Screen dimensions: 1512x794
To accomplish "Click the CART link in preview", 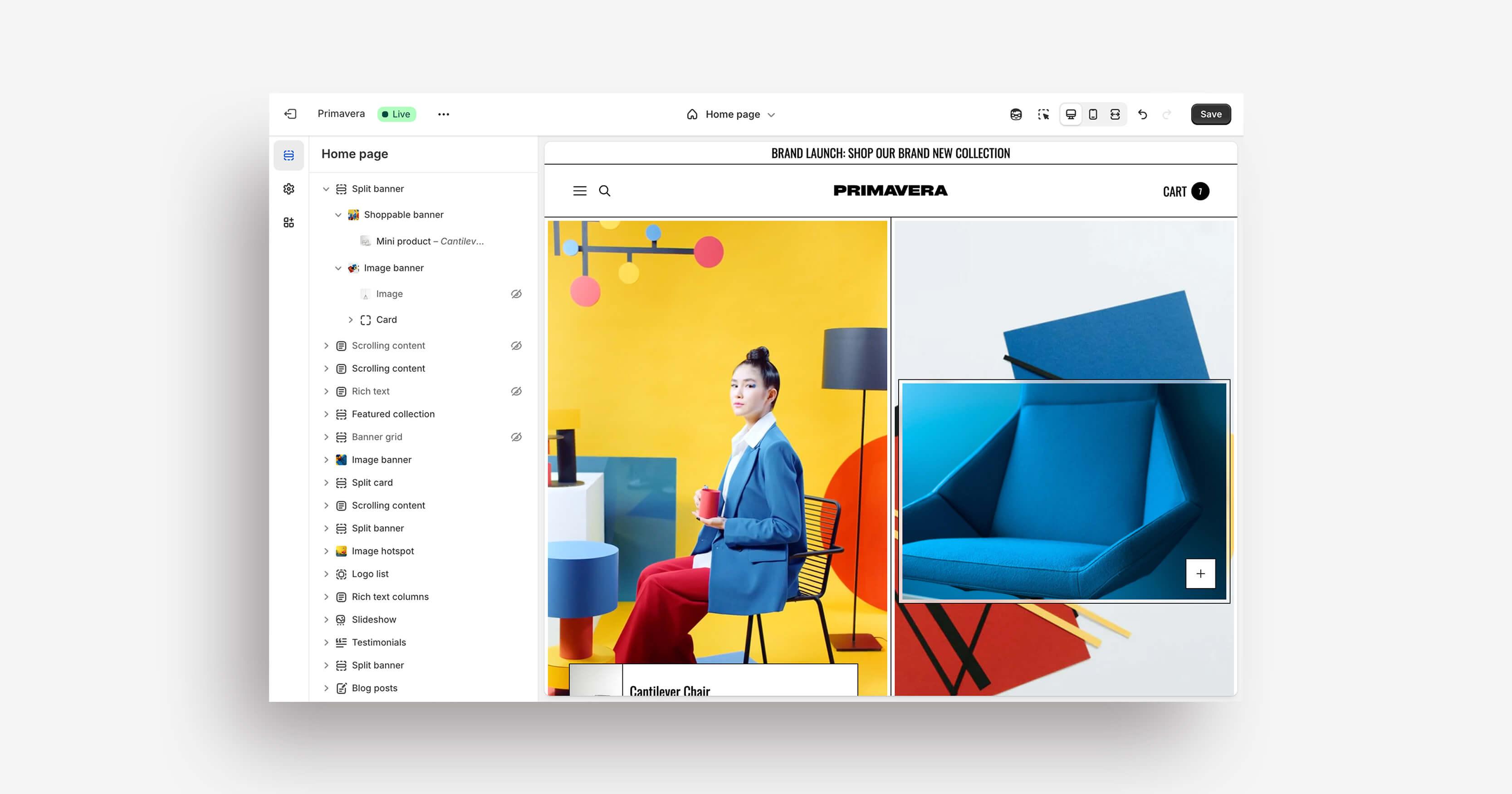I will (1174, 192).
